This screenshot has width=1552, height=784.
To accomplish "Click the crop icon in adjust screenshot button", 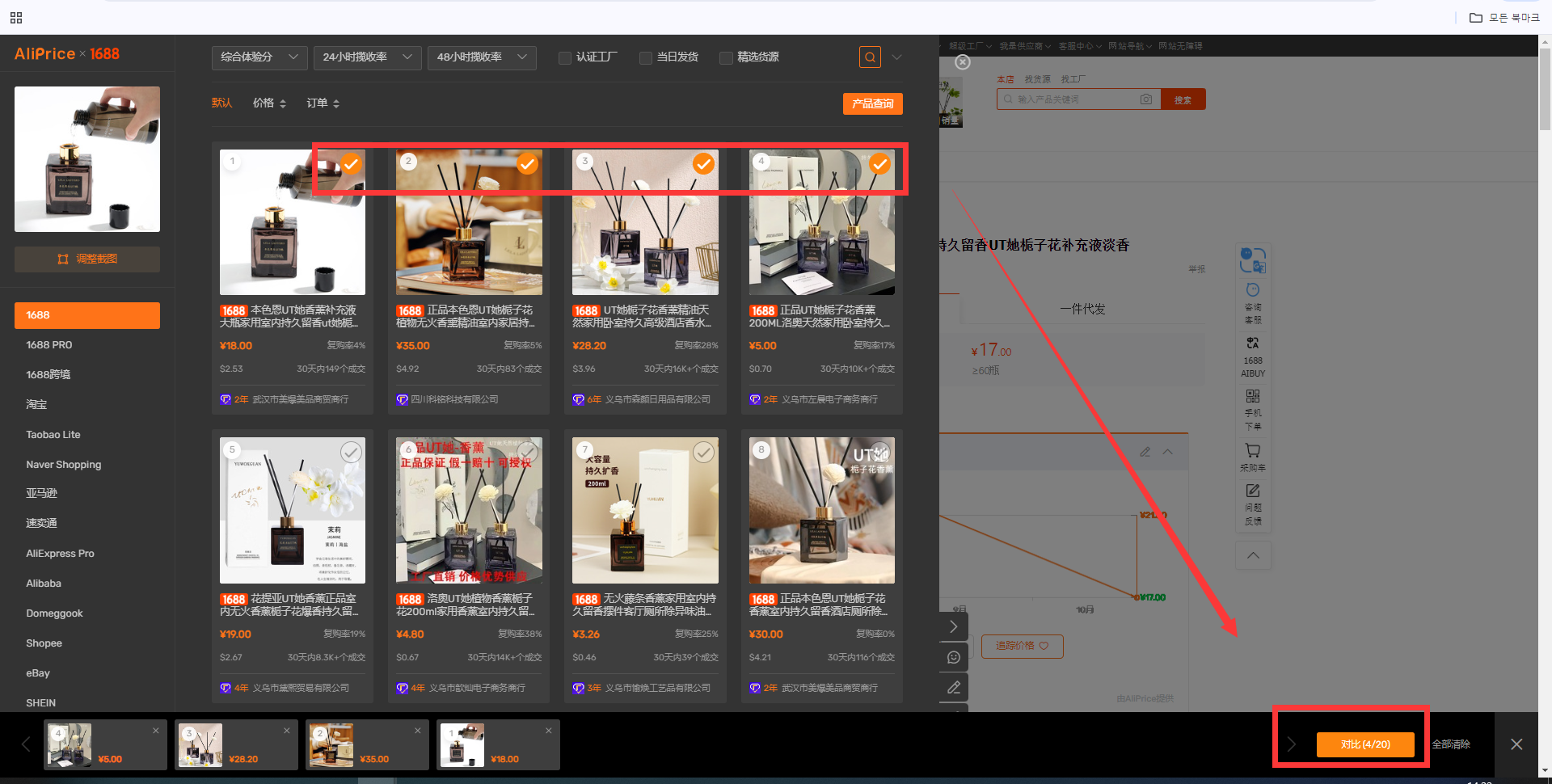I will click(x=63, y=259).
